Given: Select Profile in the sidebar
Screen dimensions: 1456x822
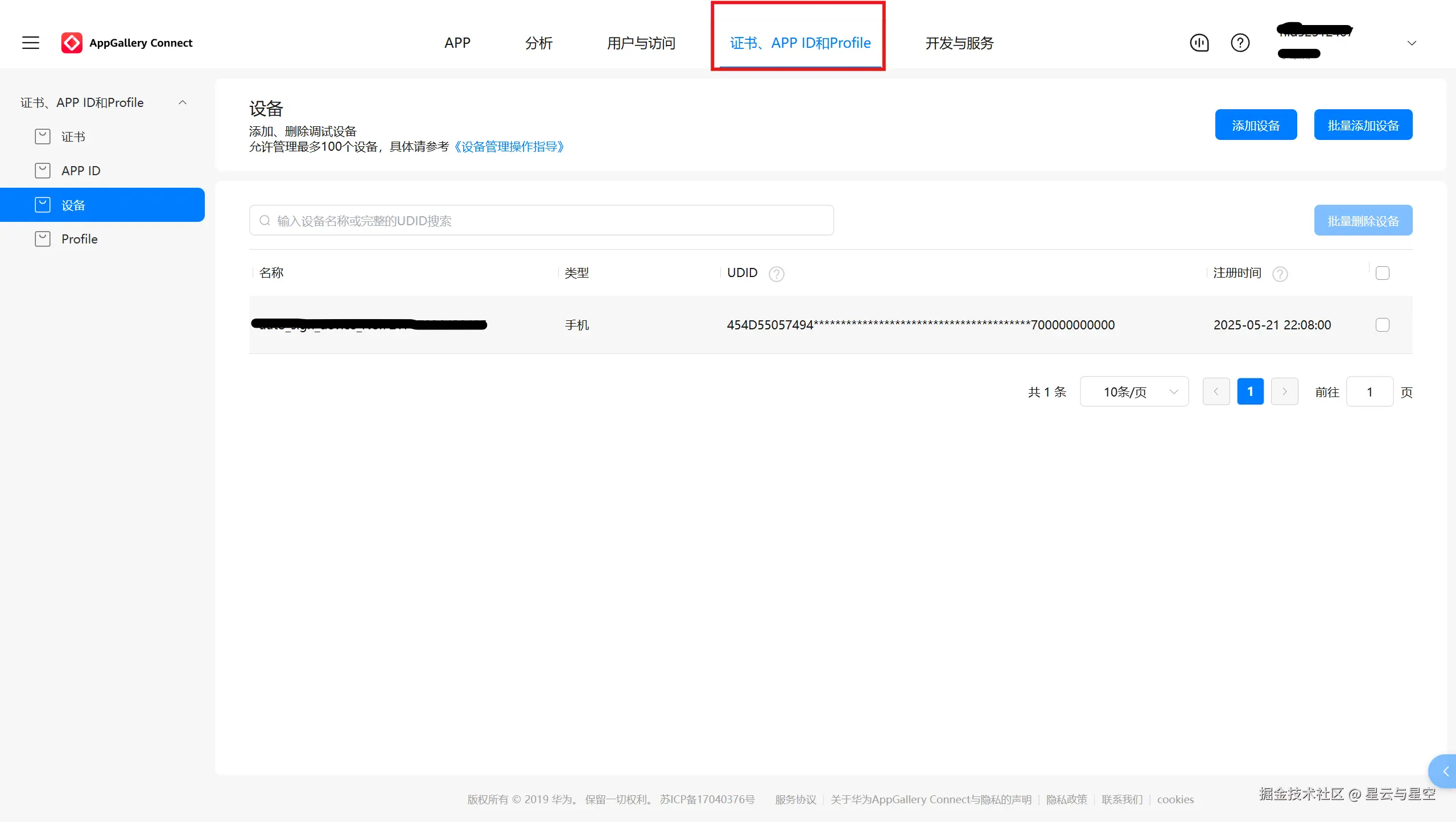Looking at the screenshot, I should (79, 239).
